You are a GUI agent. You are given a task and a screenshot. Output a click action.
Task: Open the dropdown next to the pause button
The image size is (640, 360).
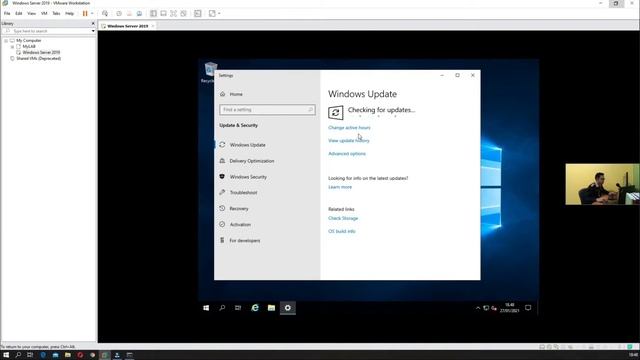pyautogui.click(x=92, y=13)
